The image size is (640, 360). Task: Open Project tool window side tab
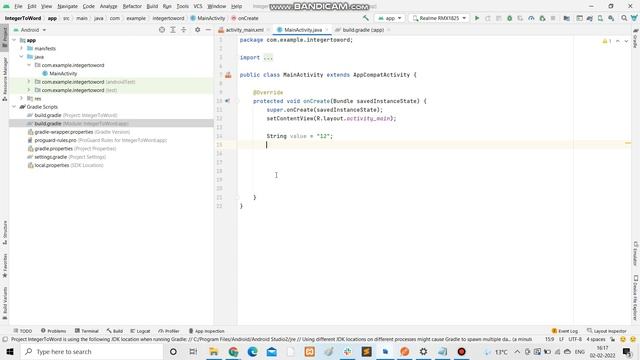click(x=4, y=37)
